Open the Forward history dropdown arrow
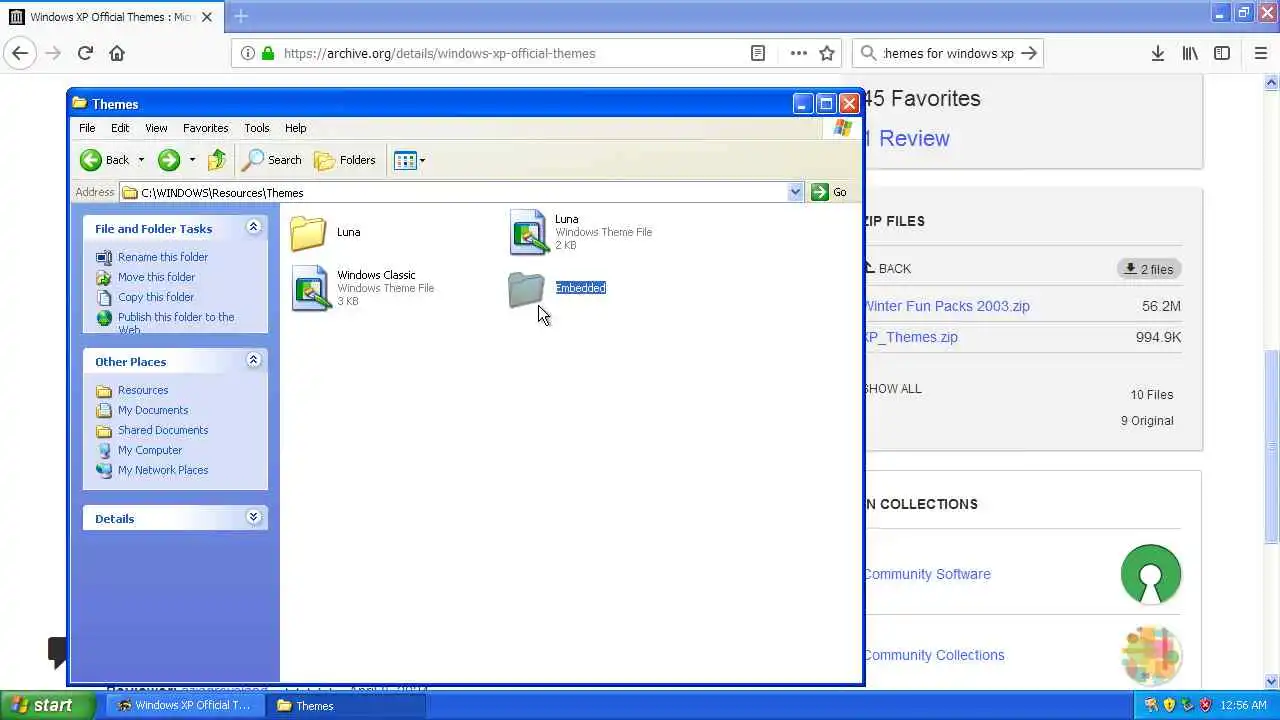 [192, 160]
